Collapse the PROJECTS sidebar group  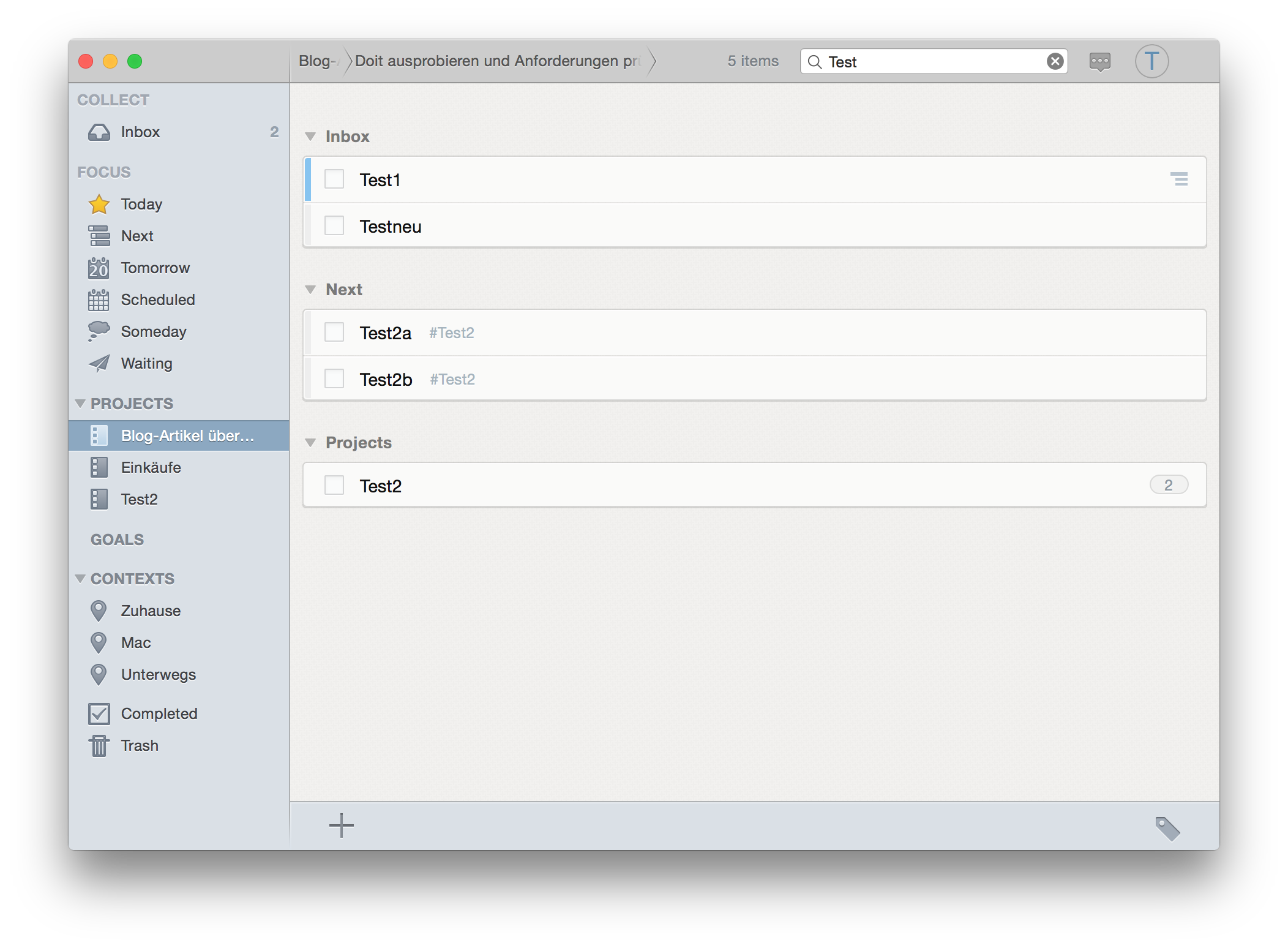coord(80,404)
